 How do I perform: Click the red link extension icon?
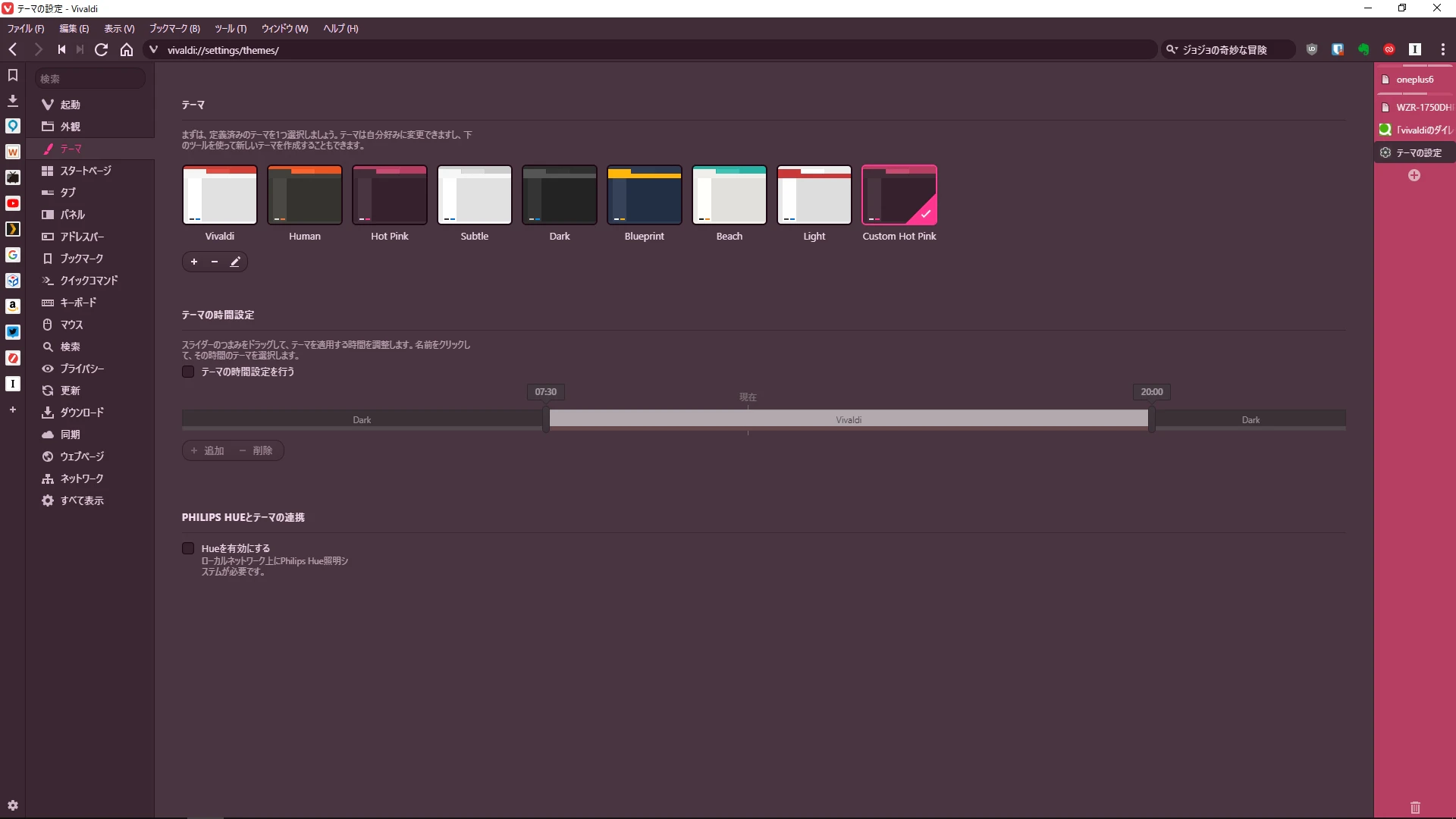click(x=1389, y=49)
